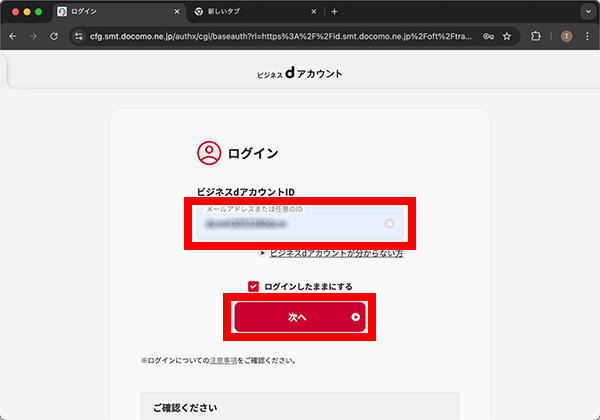This screenshot has width=600, height=420.
Task: Click the ビジネスdアカウント header logo
Action: [300, 73]
